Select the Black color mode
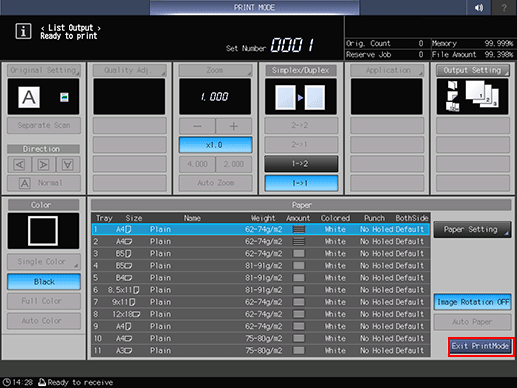The width and height of the screenshot is (517, 388). (44, 282)
